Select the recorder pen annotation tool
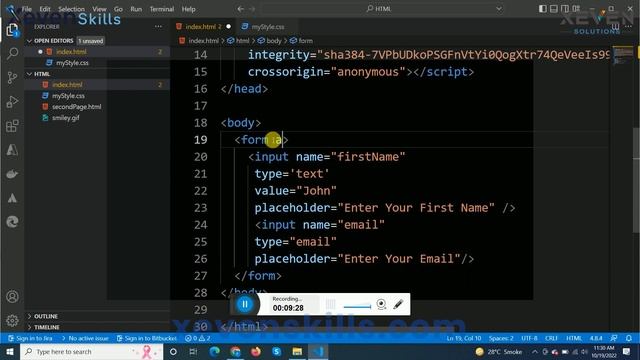The height and width of the screenshot is (360, 640). (398, 304)
